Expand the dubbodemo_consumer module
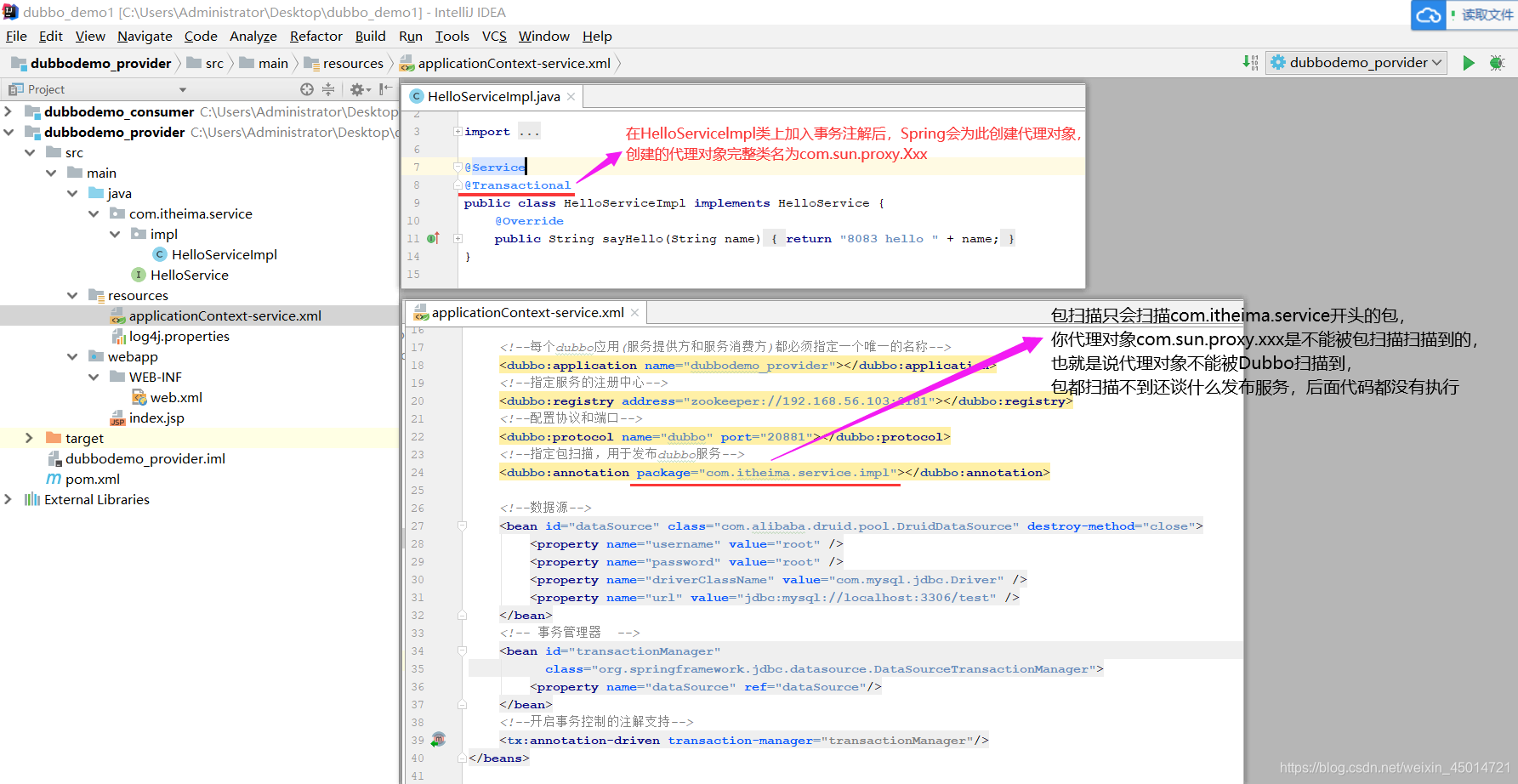Viewport: 1518px width, 784px height. point(9,111)
